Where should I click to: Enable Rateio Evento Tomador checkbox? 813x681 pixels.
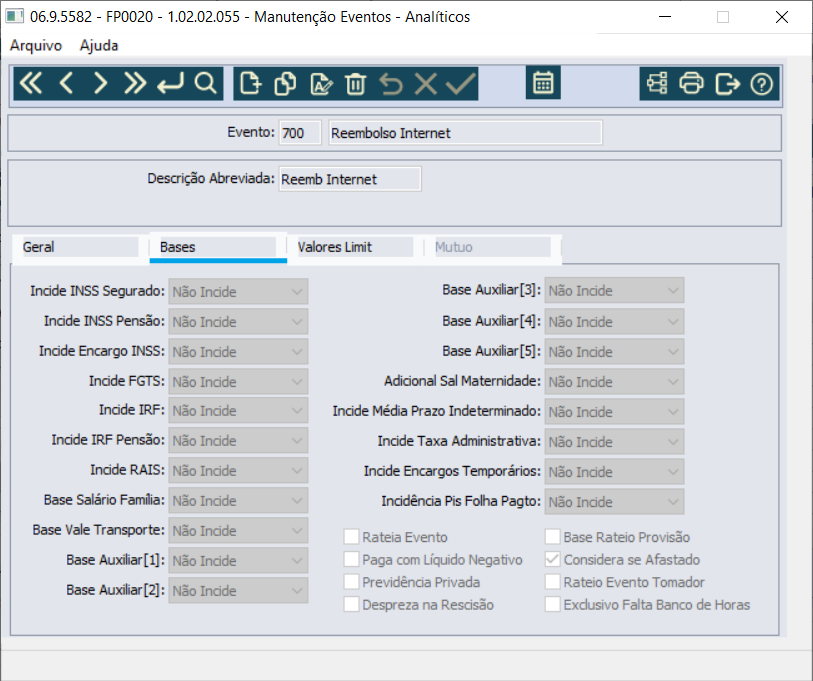pyautogui.click(x=553, y=581)
